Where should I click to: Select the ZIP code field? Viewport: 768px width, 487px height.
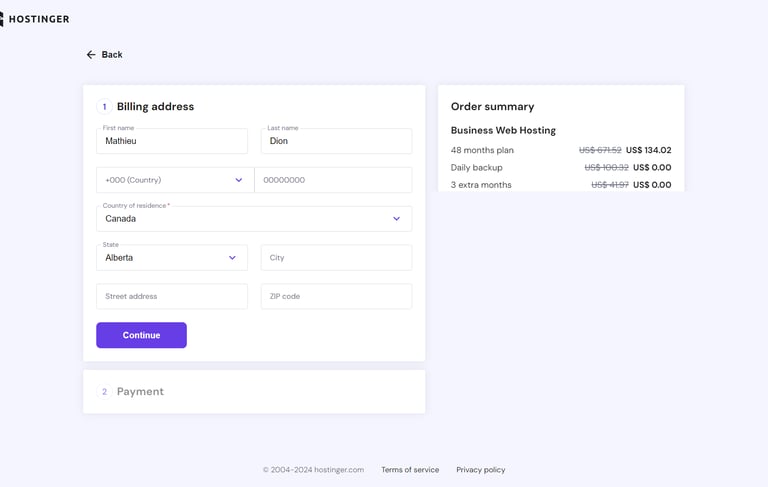click(336, 297)
